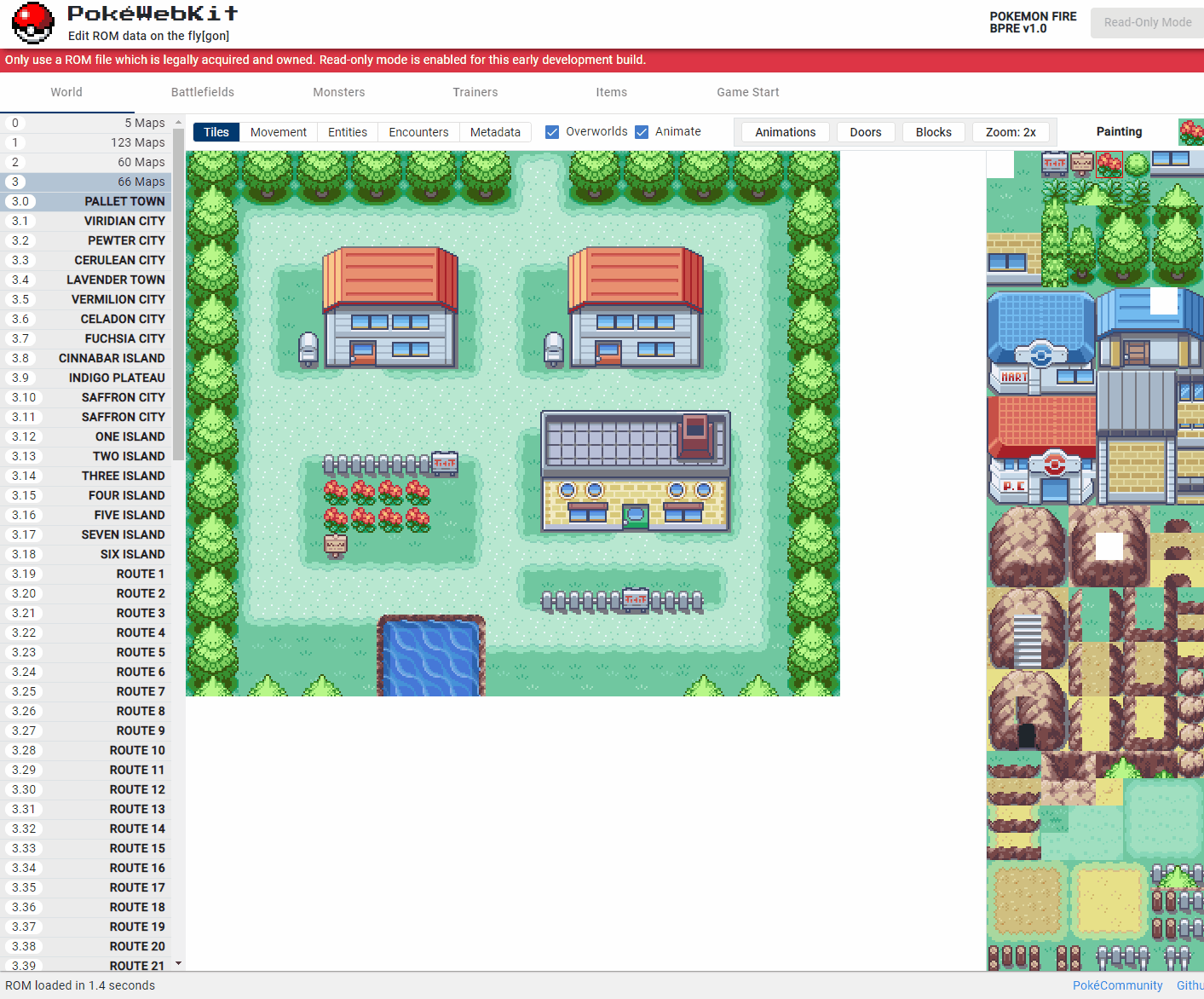Select CERULEAN CITY map

pos(86,260)
